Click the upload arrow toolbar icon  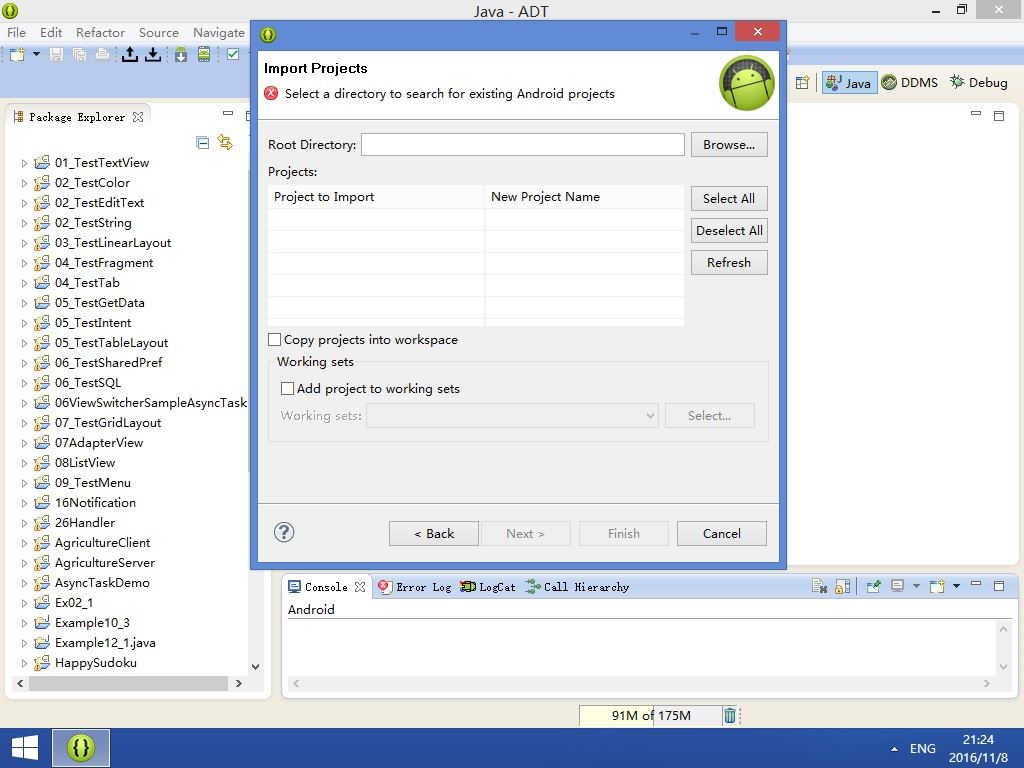[130, 54]
